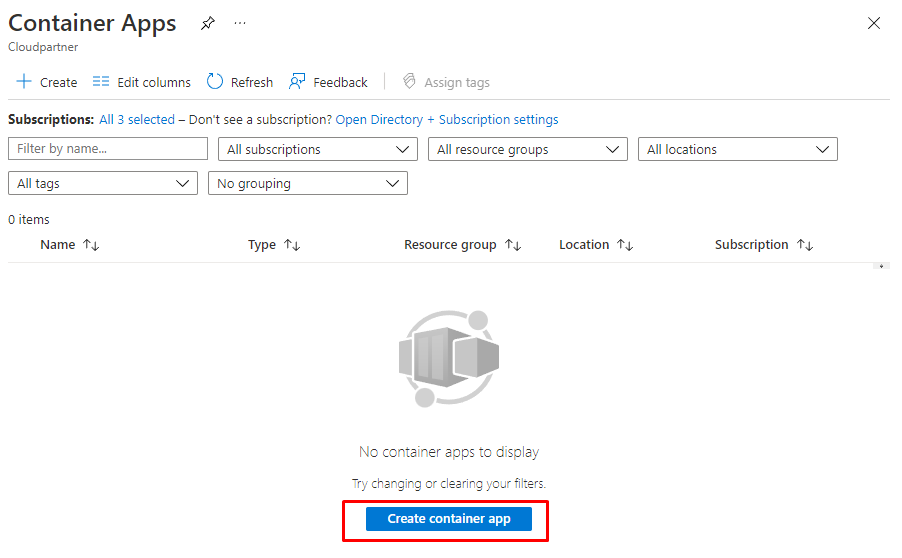Click the Assign tags icon
Viewport: 902px width, 558px height.
[408, 82]
